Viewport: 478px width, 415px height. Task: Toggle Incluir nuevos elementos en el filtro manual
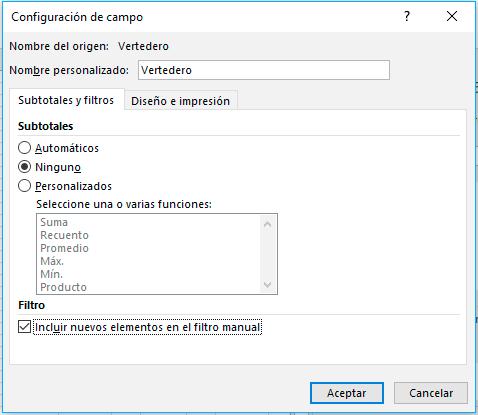(24, 327)
